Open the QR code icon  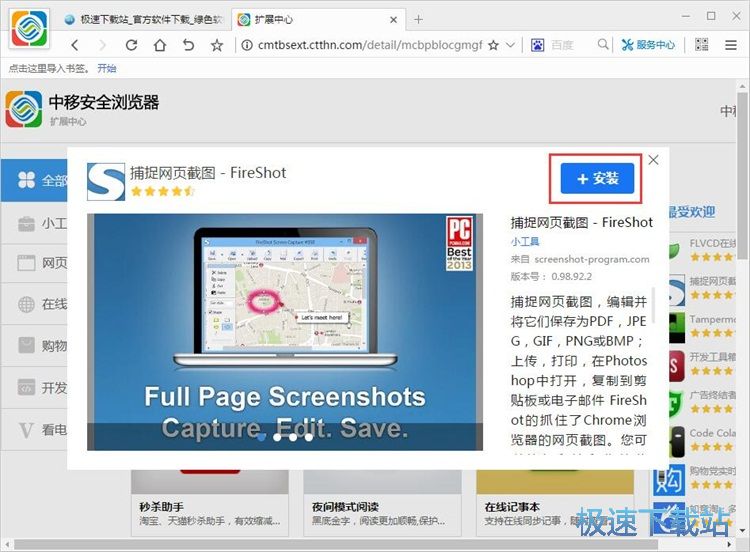click(702, 45)
